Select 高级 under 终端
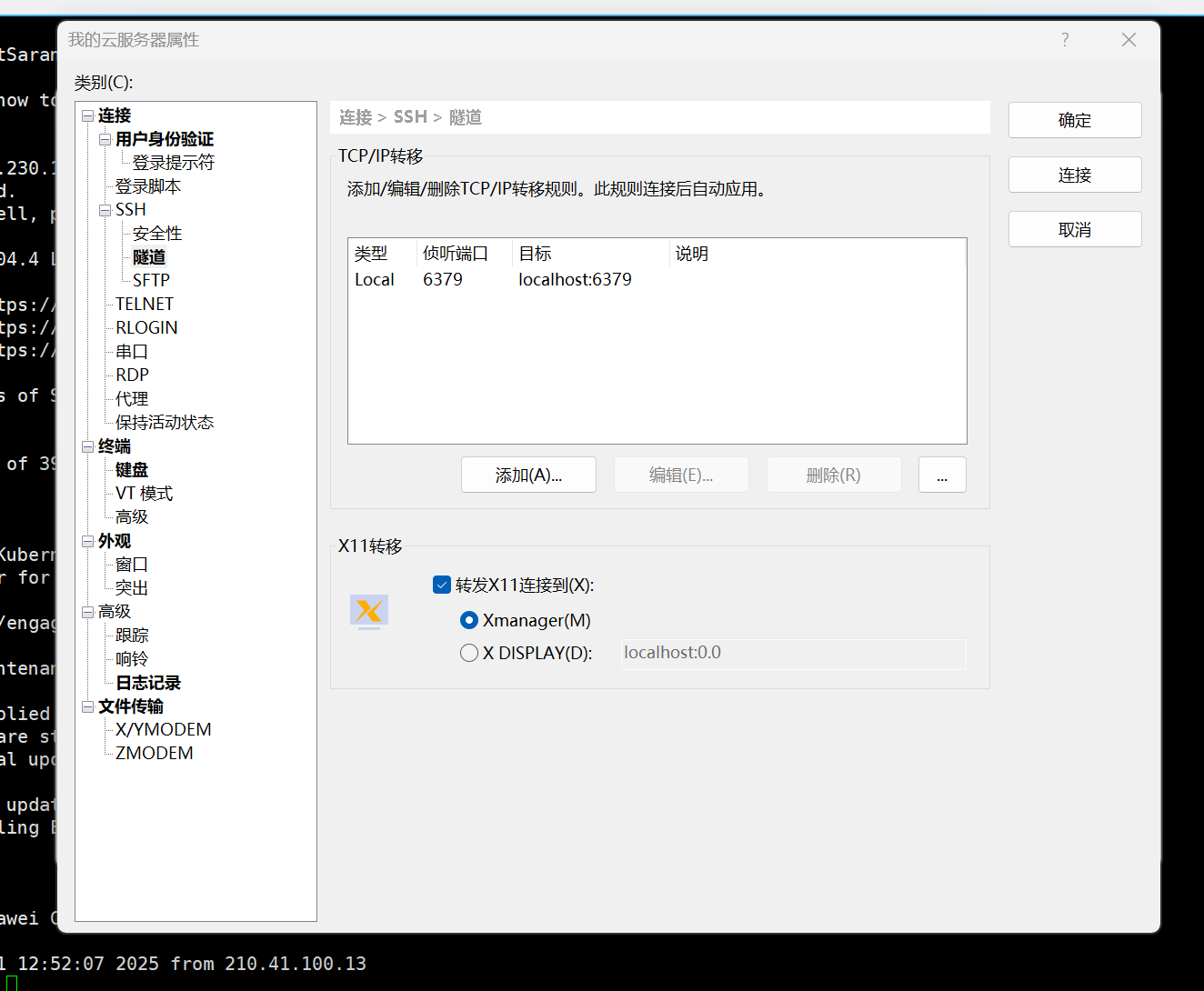 tap(132, 517)
